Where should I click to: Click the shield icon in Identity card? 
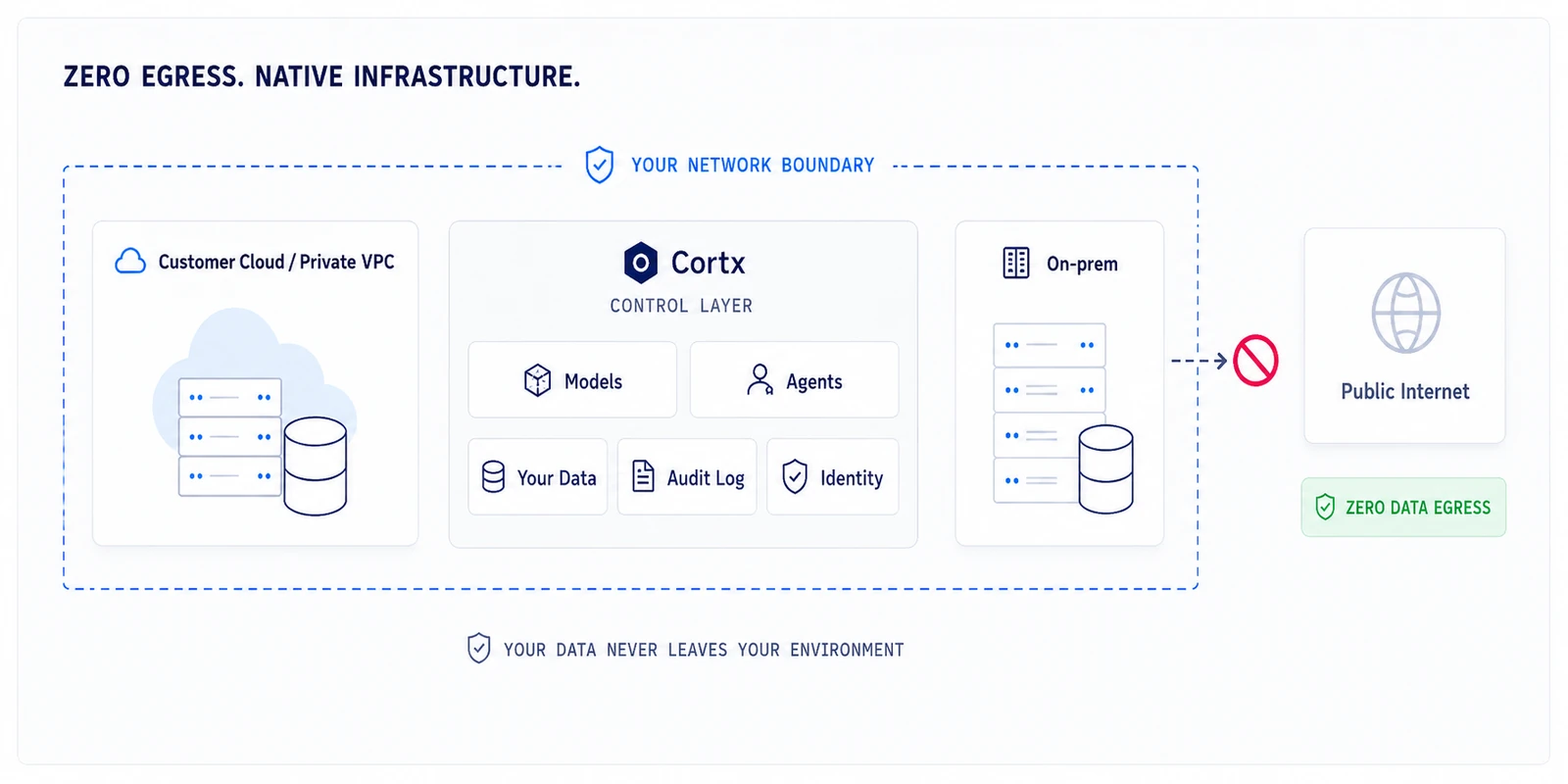(795, 476)
